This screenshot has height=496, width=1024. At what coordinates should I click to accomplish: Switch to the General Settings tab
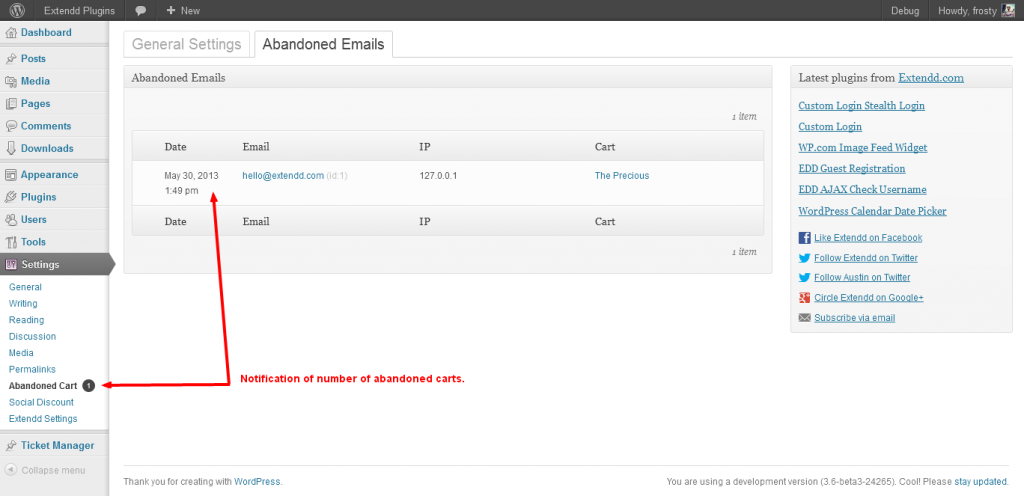pos(187,44)
